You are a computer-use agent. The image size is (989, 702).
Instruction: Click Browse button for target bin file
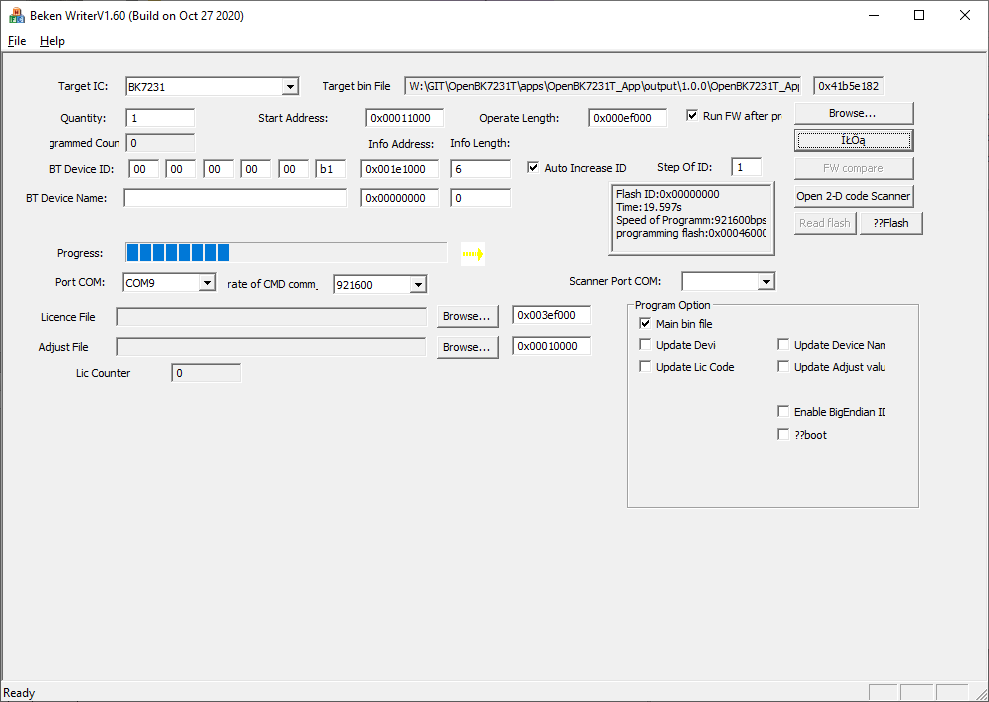[853, 114]
